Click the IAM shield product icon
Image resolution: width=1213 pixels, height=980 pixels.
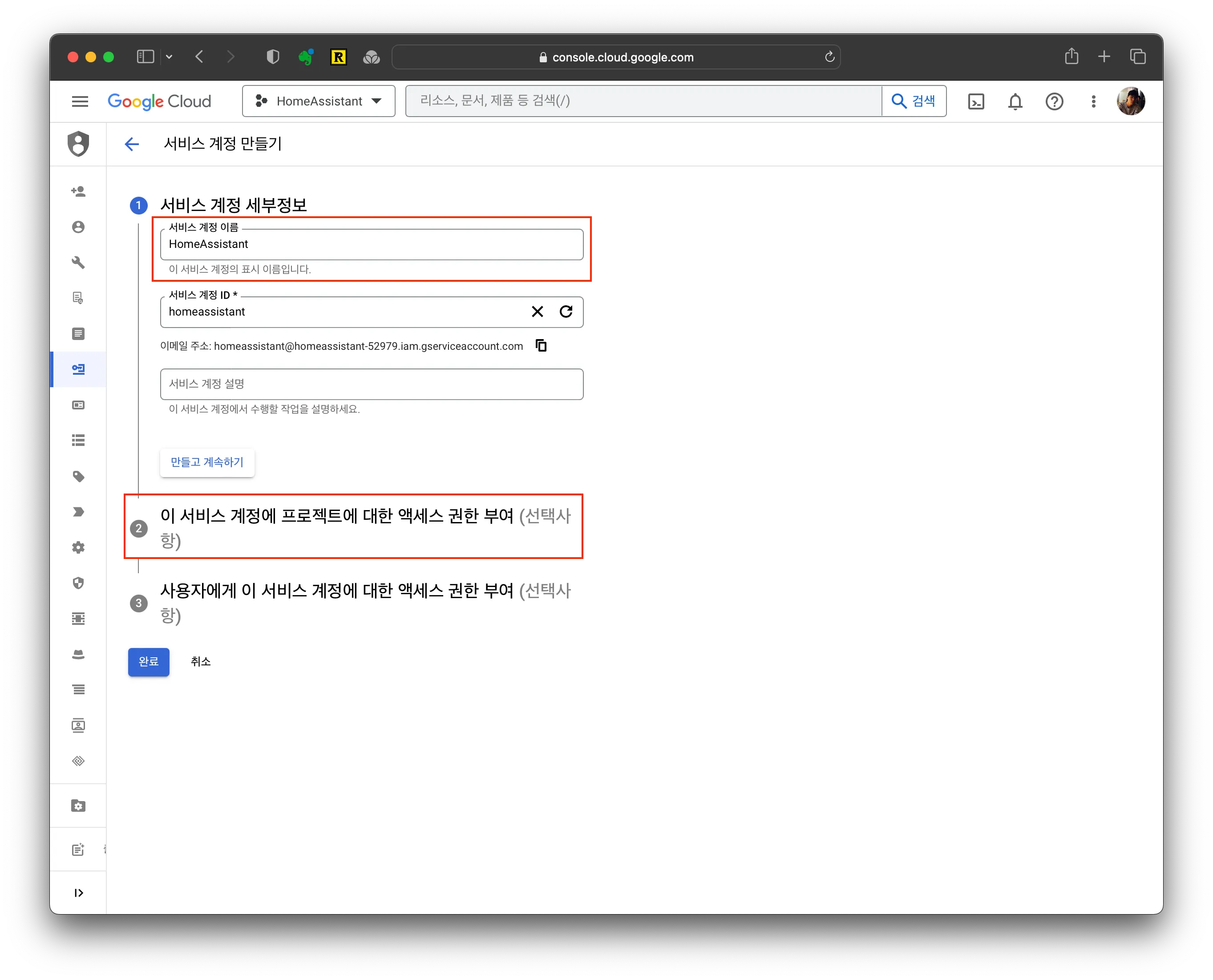[x=78, y=143]
